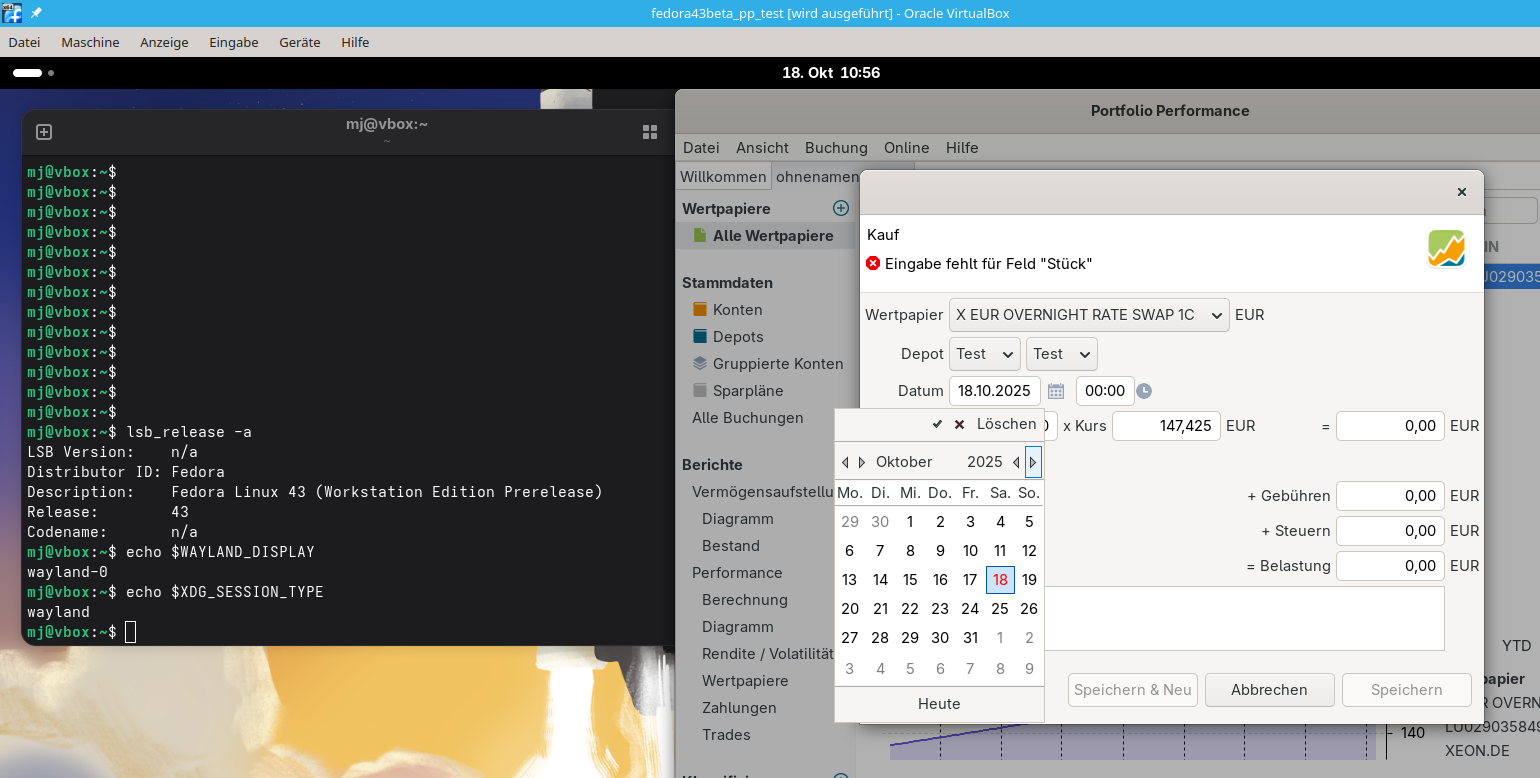
Task: Expand the Wertpapier dropdown
Action: 1089,315
